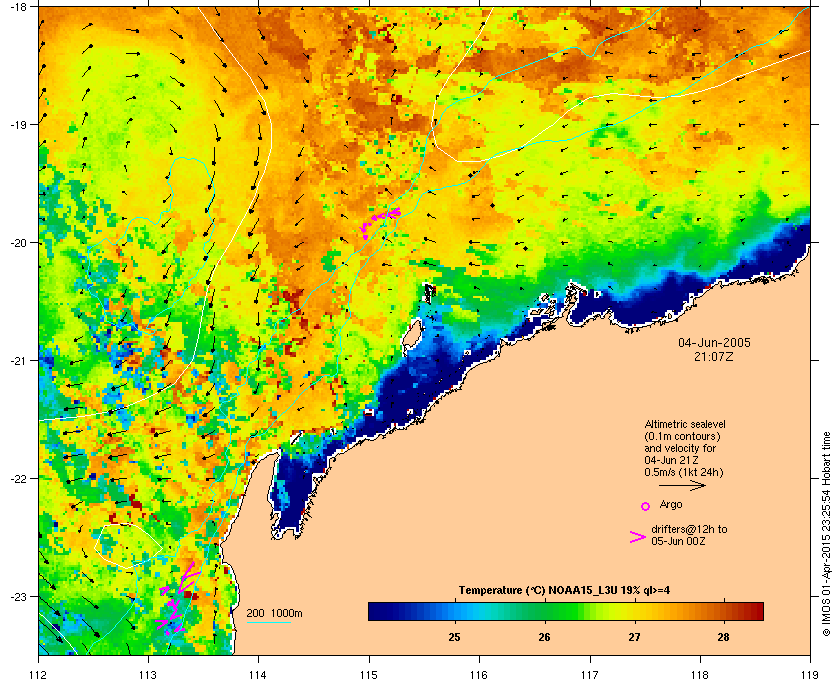This screenshot has width=840, height=680.
Task: Click the '0.5m/s (1kt 24h)' text
Action: (x=684, y=473)
